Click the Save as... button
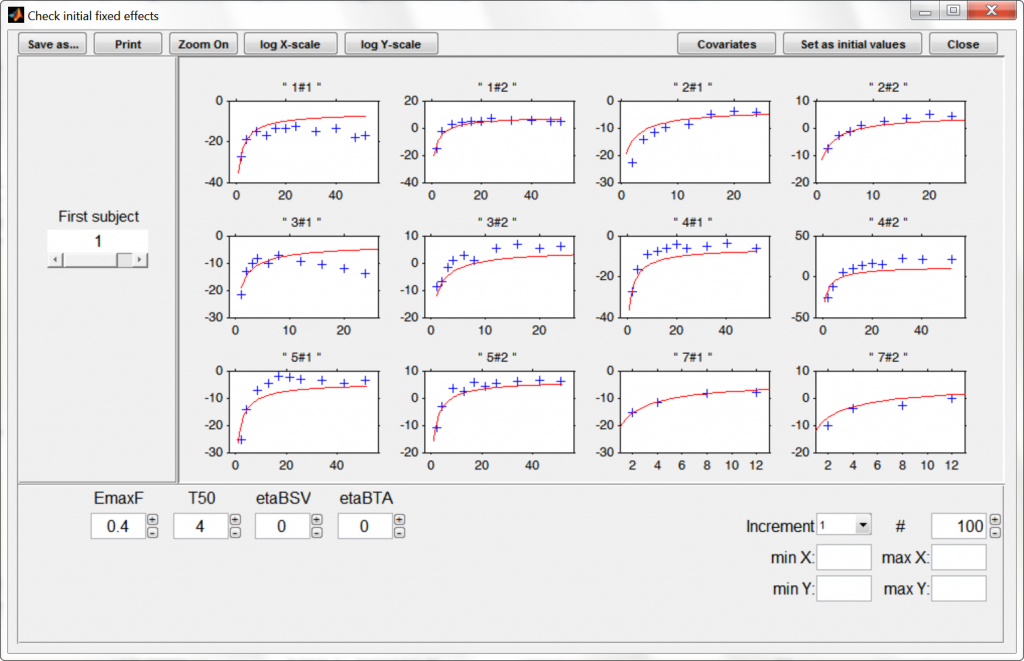 [51, 43]
